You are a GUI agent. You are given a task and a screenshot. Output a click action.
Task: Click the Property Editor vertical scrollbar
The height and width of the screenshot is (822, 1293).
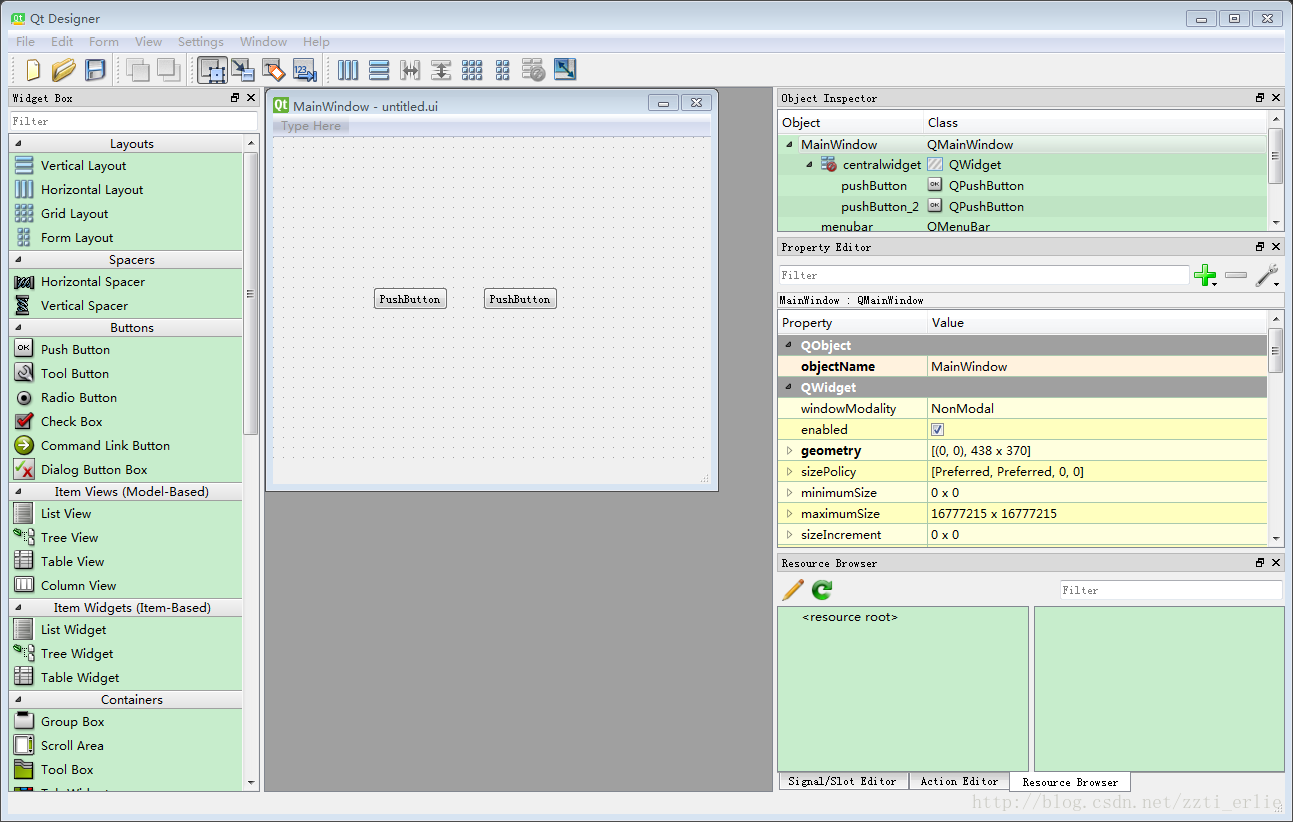(1276, 350)
